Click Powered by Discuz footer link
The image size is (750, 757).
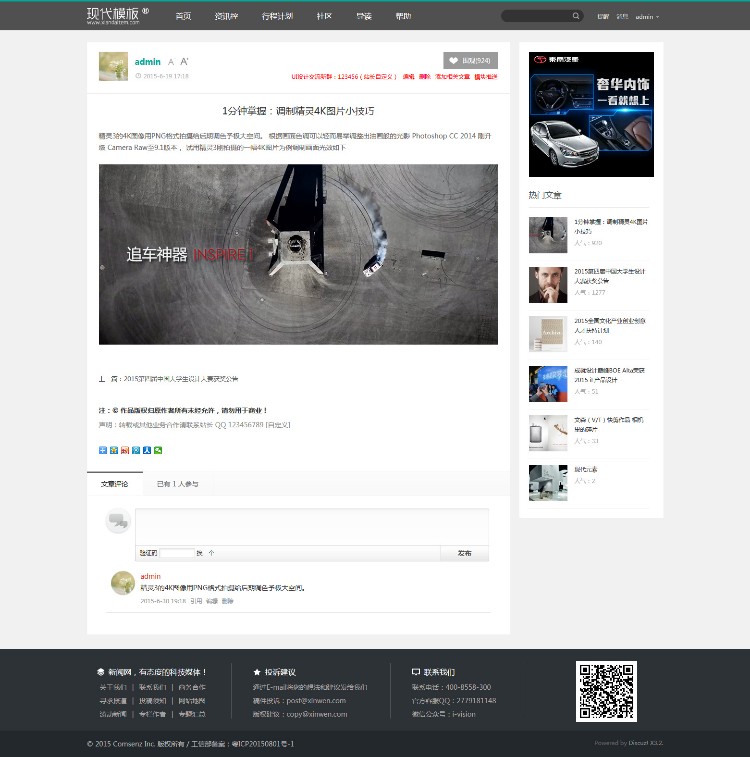point(628,743)
